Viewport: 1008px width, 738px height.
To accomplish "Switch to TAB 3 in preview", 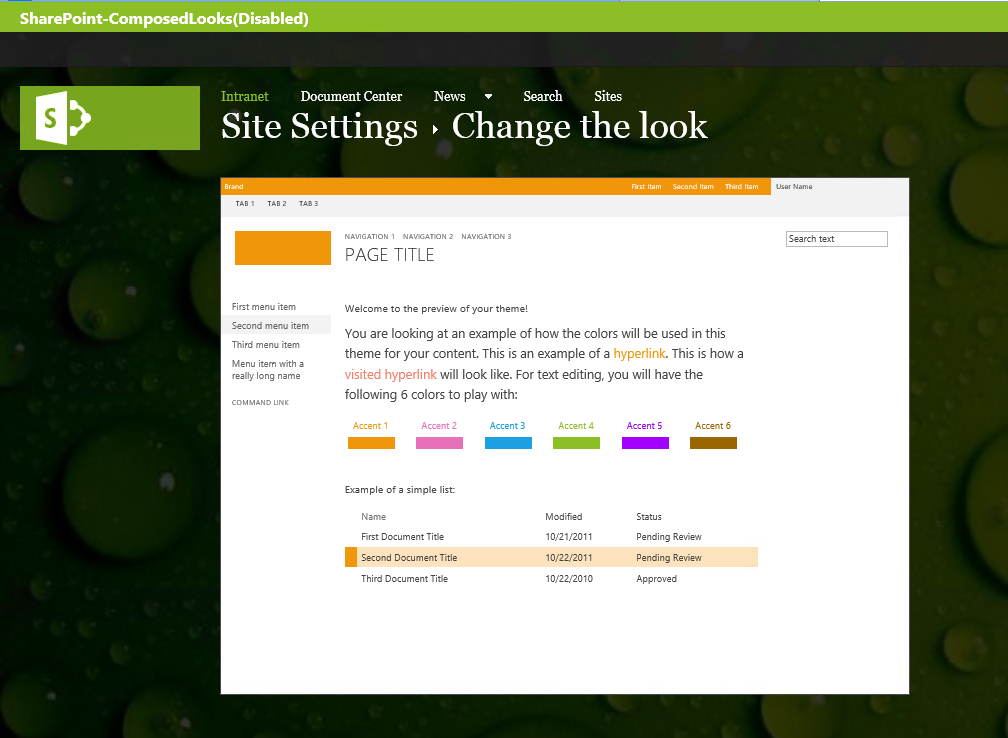I will point(309,204).
